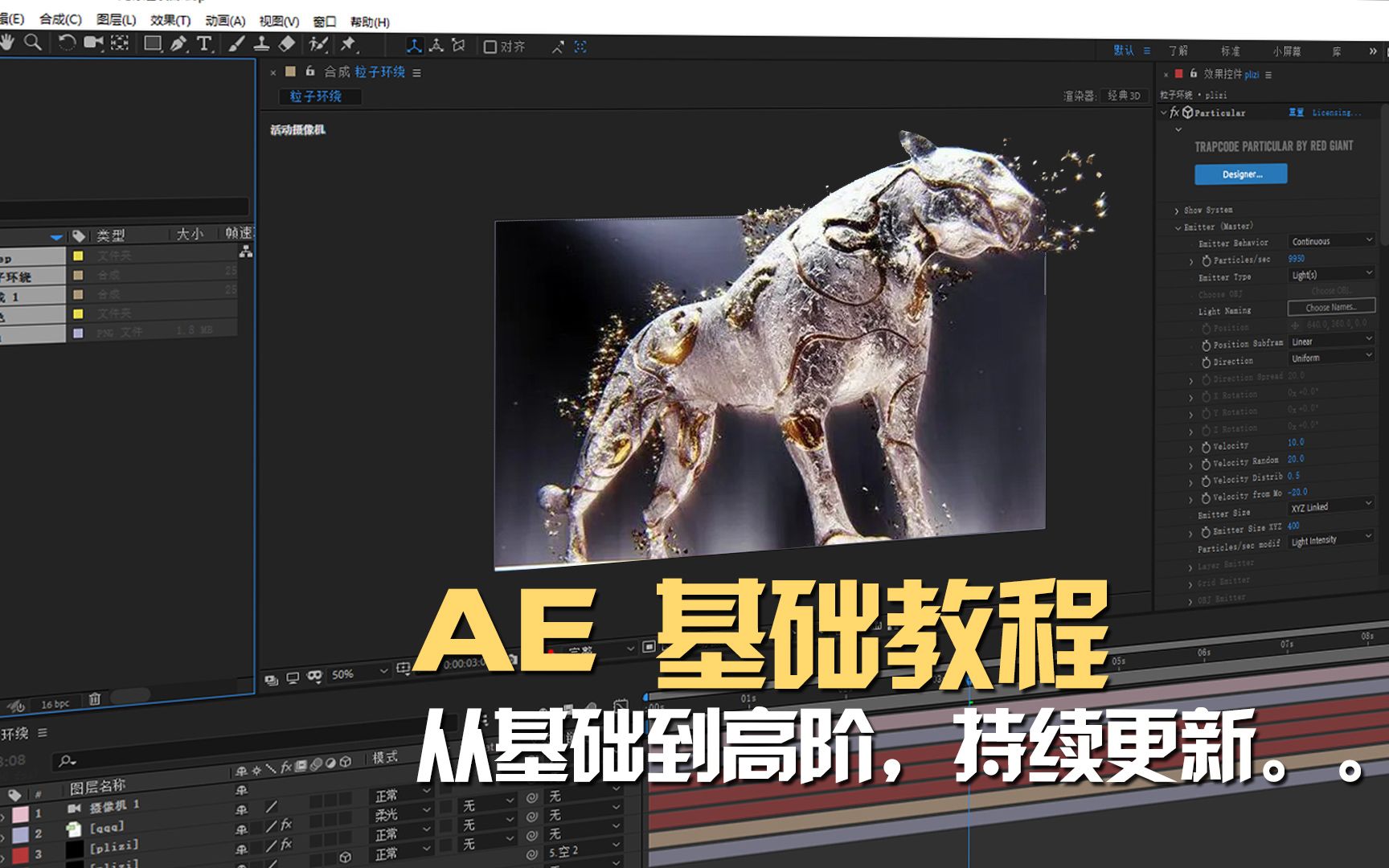1389x868 pixels.
Task: Open the Light Intensity dropdown
Action: pyautogui.click(x=1331, y=539)
